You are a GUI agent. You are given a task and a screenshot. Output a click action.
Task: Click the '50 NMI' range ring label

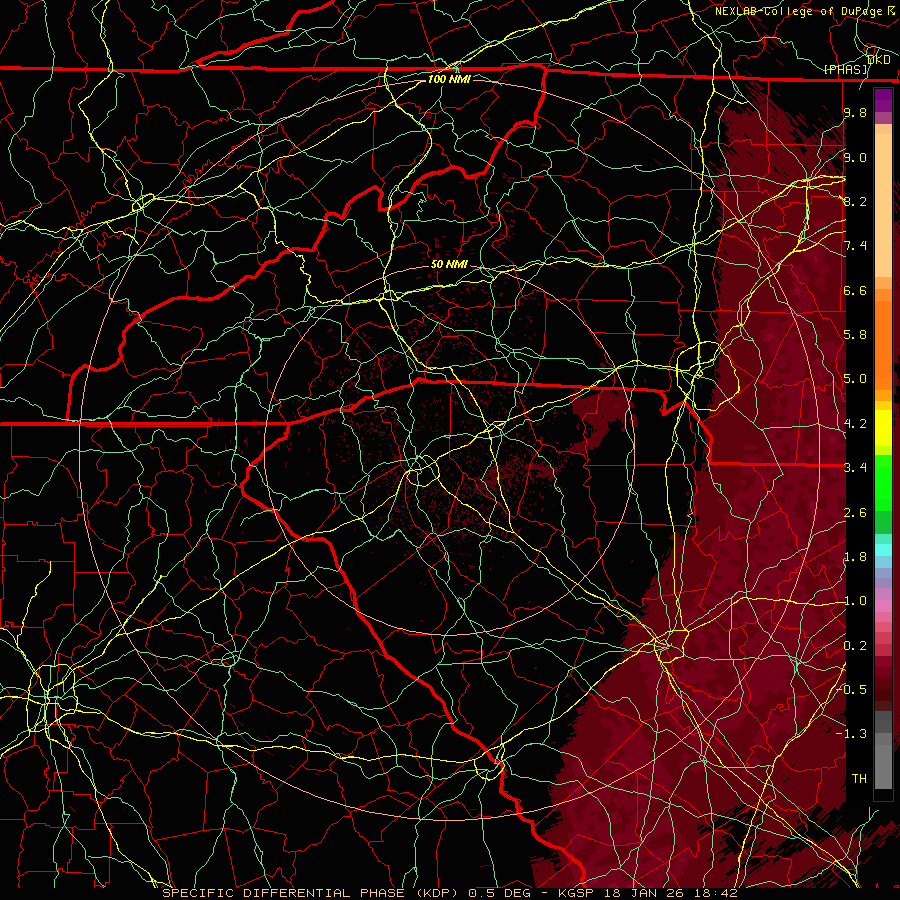449,264
